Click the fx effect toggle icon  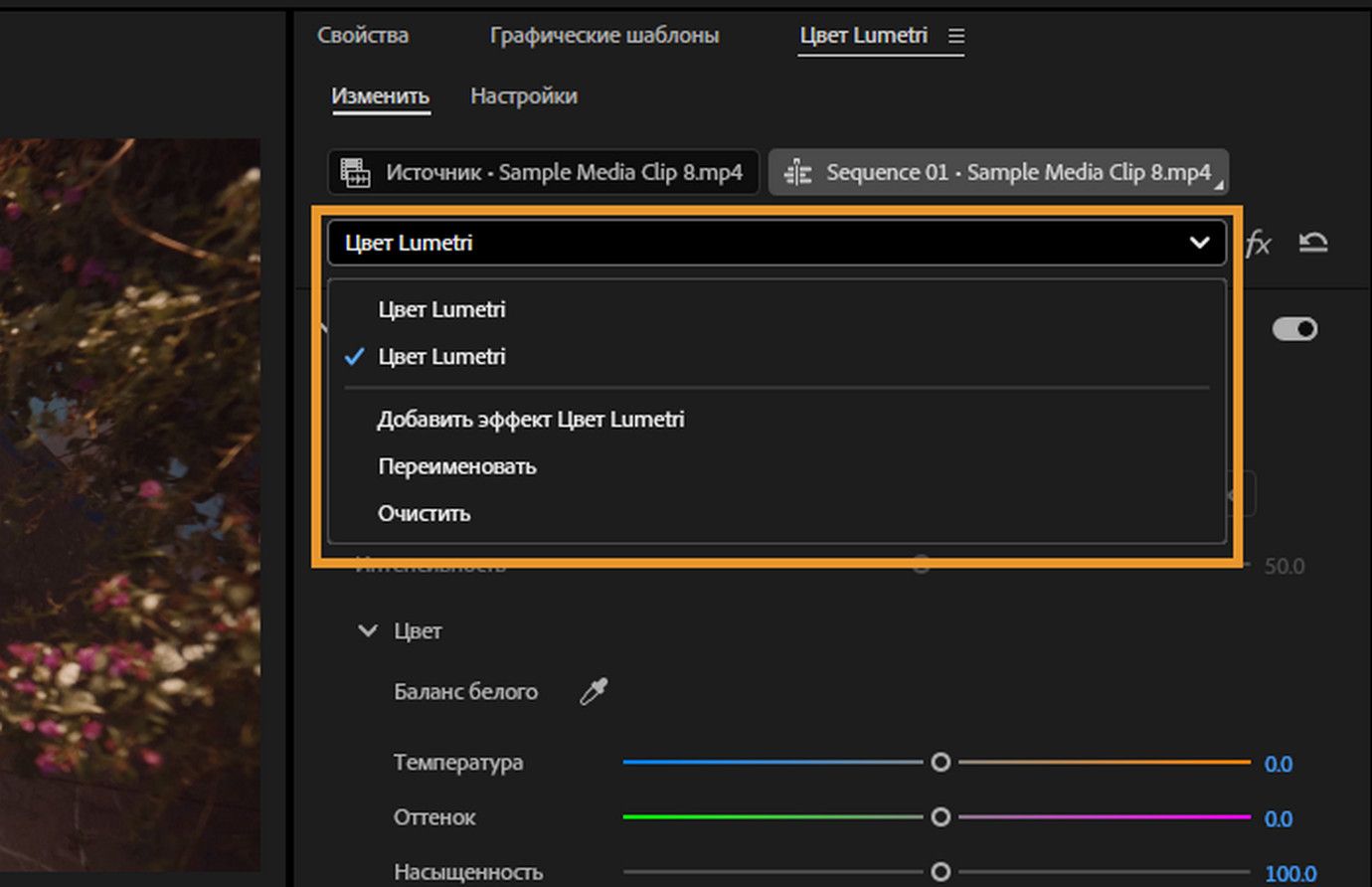click(x=1258, y=243)
